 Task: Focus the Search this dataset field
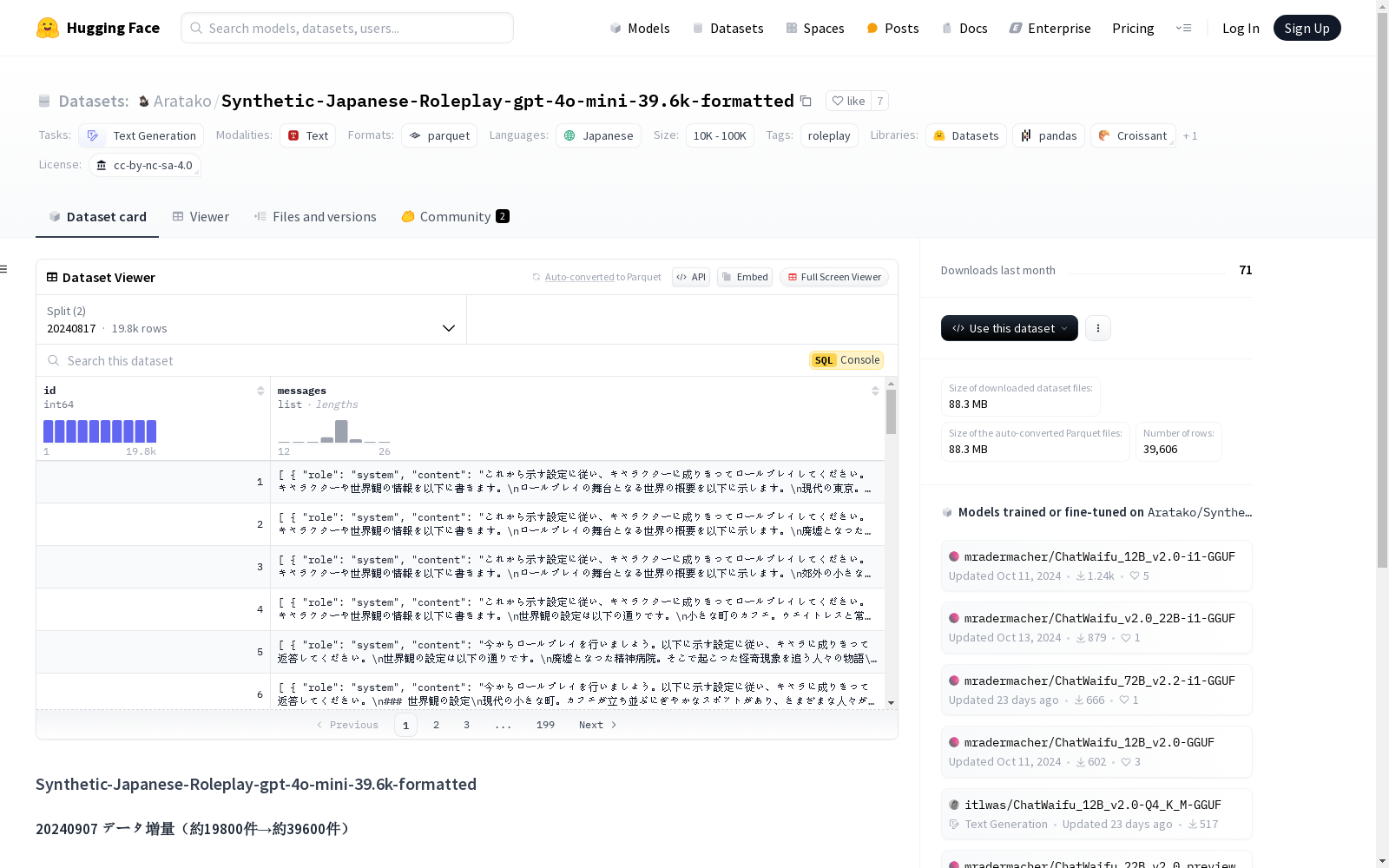417,360
